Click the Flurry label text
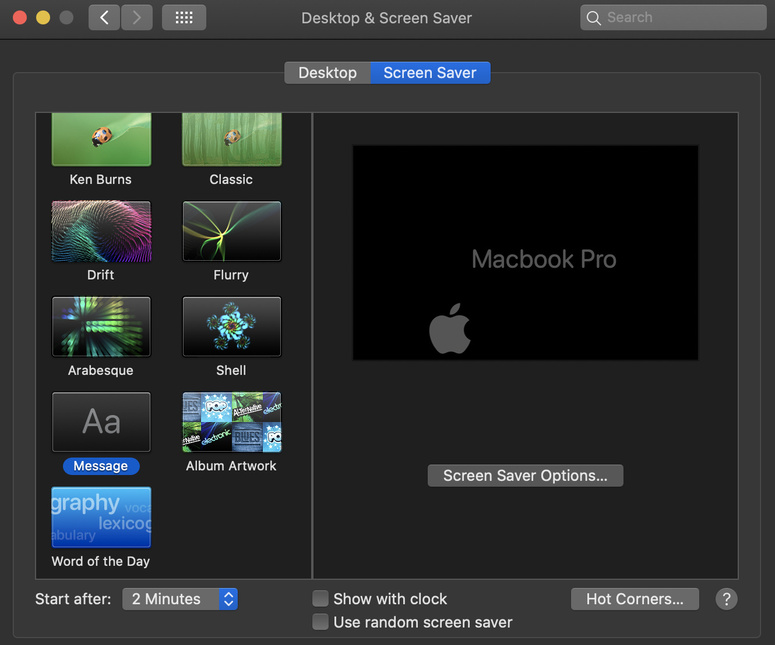This screenshot has width=775, height=645. (231, 275)
